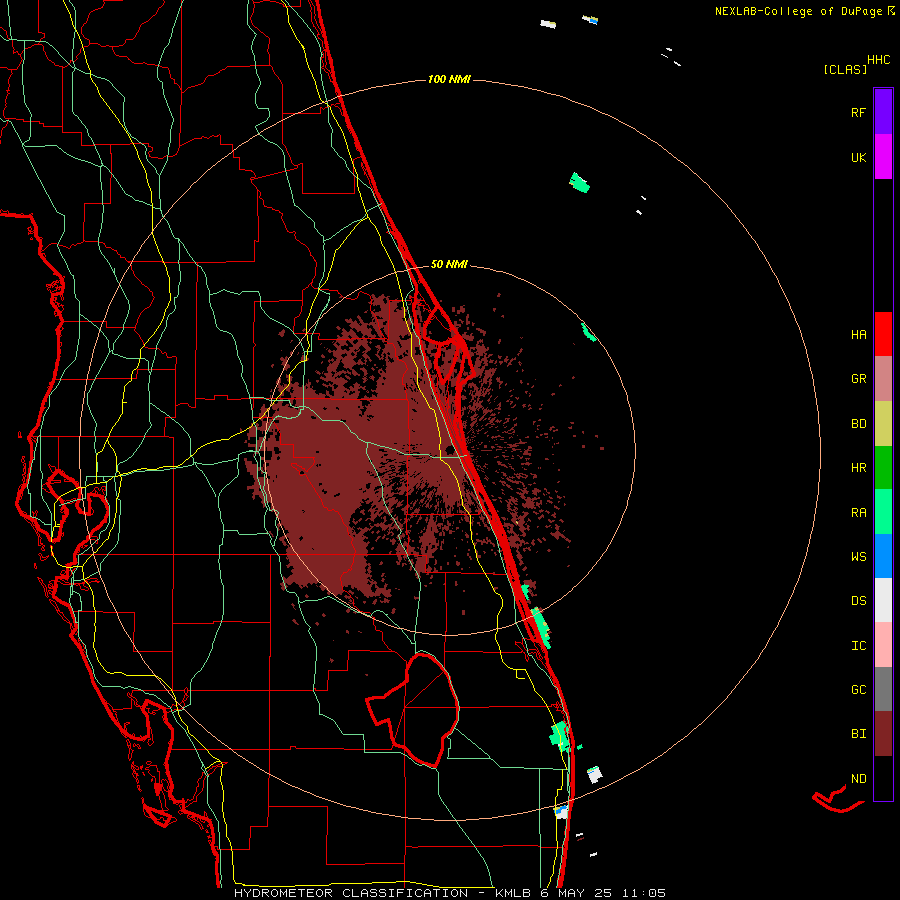Click the UK legend label
Image resolution: width=900 pixels, height=900 pixels.
858,157
